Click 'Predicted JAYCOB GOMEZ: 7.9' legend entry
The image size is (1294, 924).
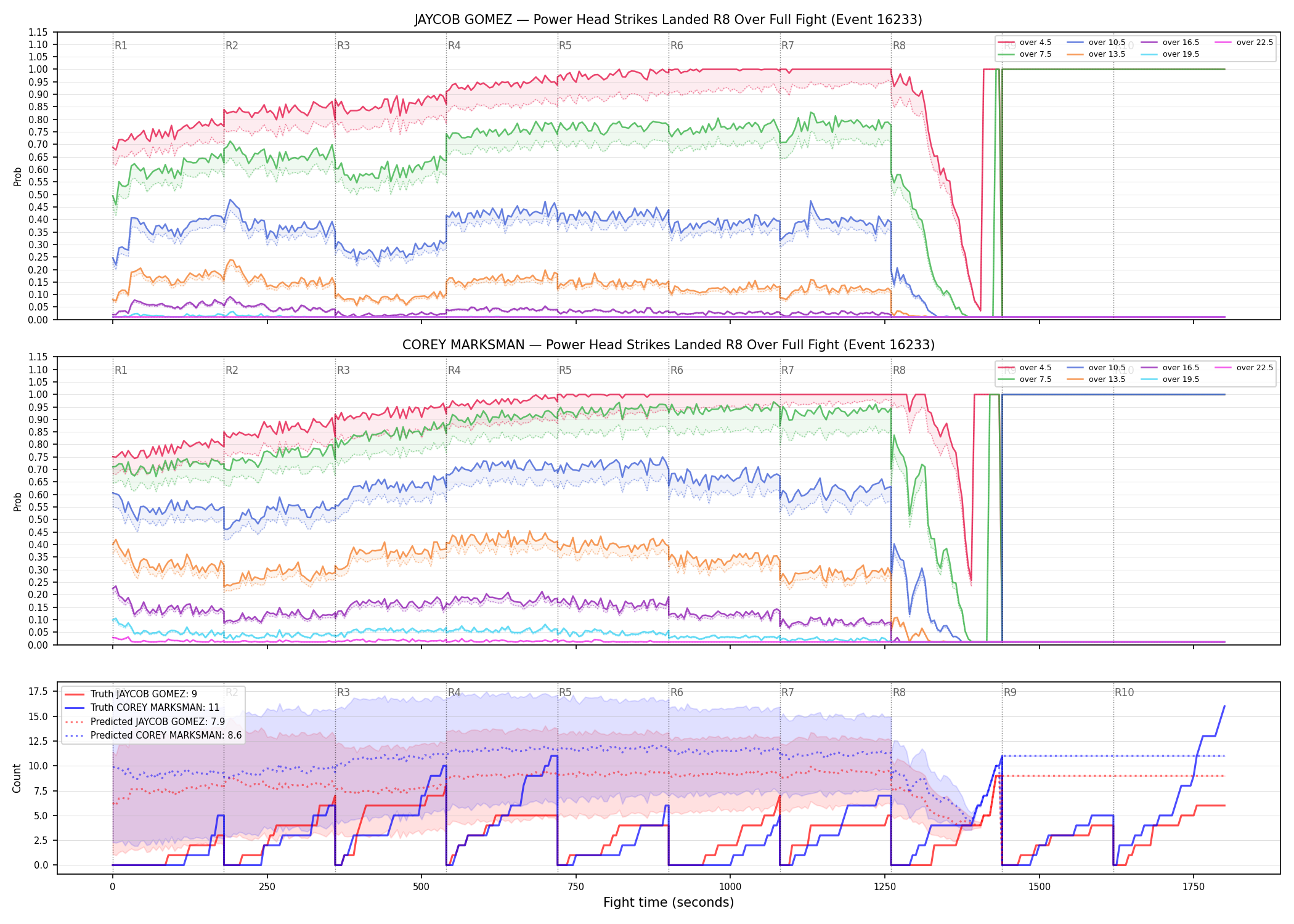(x=145, y=721)
